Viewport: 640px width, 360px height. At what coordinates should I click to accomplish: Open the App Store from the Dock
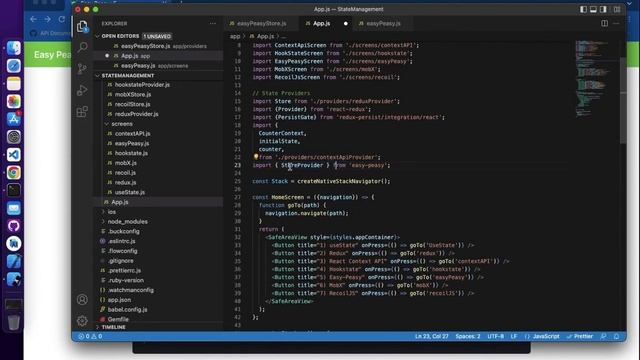click(13, 119)
